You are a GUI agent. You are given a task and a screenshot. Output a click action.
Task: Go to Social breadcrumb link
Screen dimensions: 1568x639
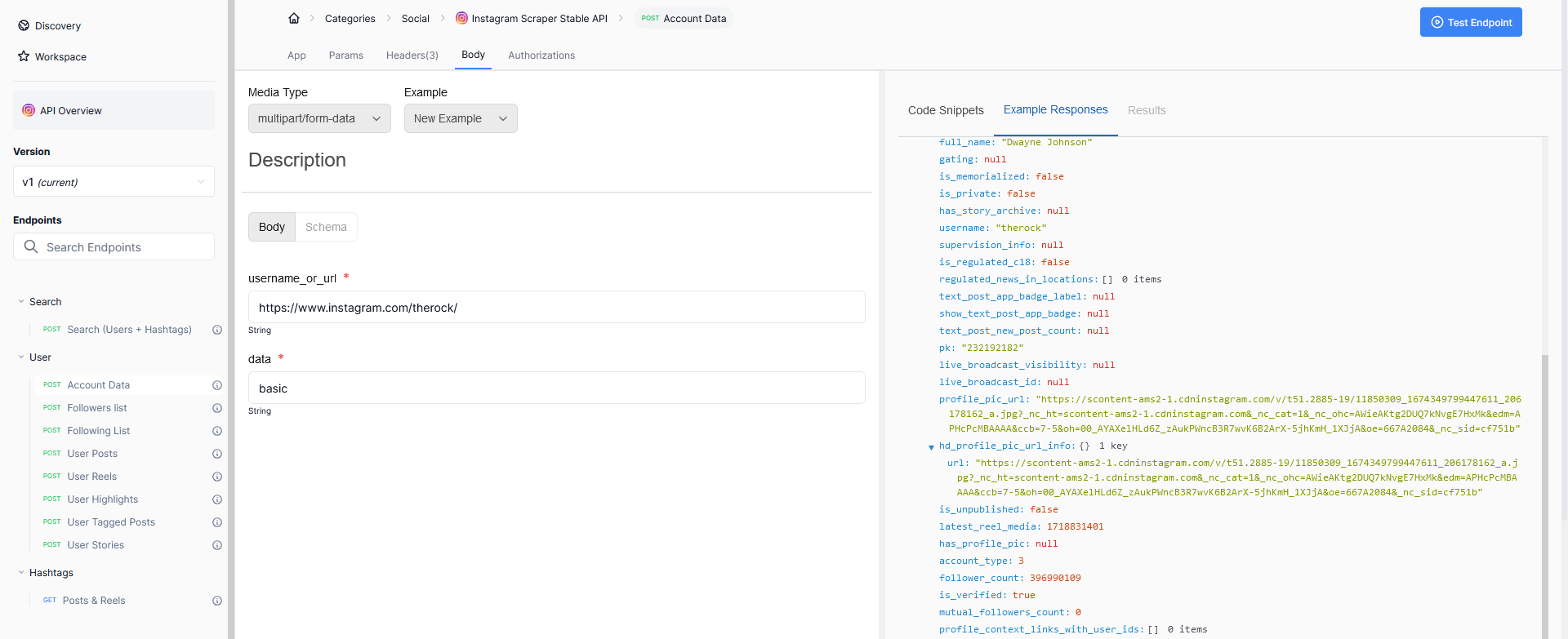click(416, 18)
